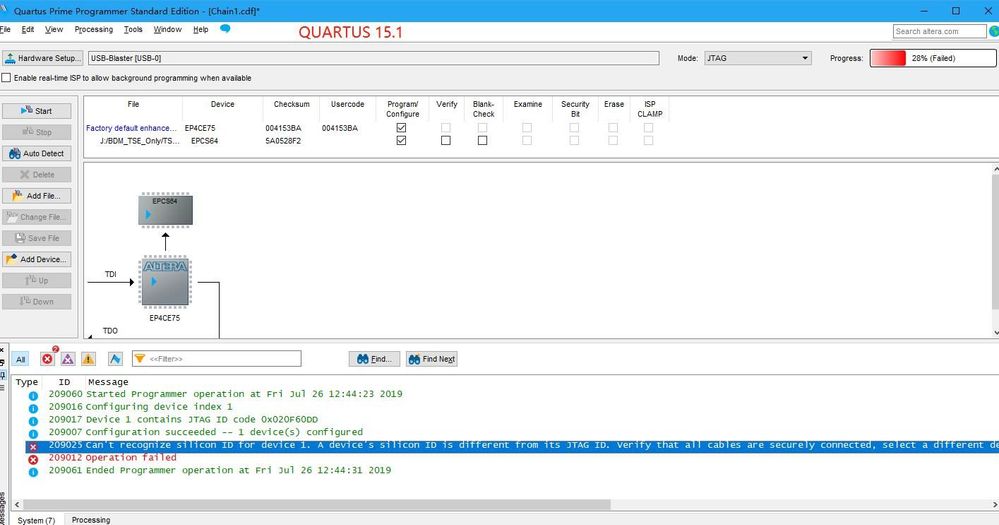Click the Find Next button

(x=431, y=359)
